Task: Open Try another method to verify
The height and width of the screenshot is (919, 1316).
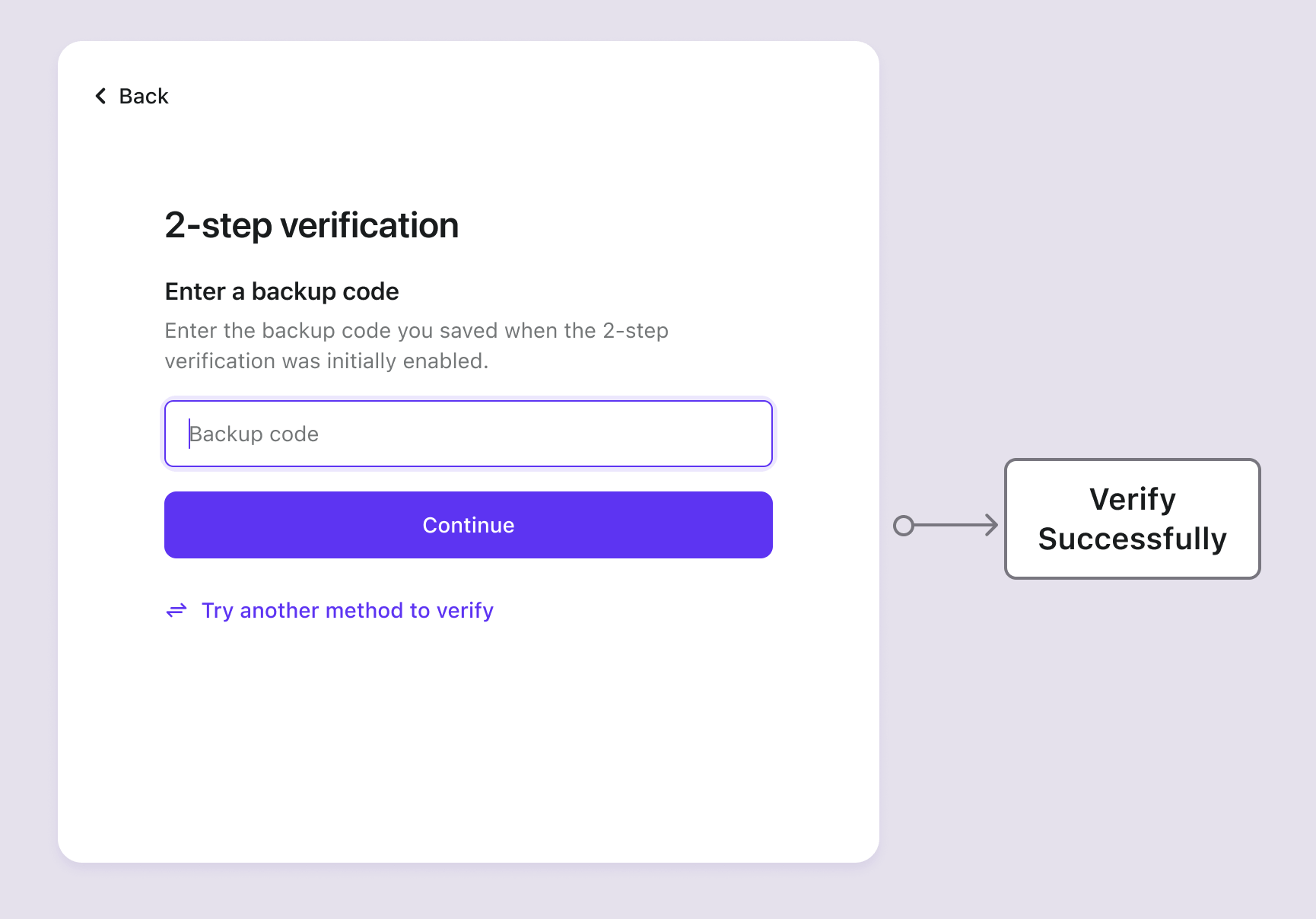Action: pos(347,610)
